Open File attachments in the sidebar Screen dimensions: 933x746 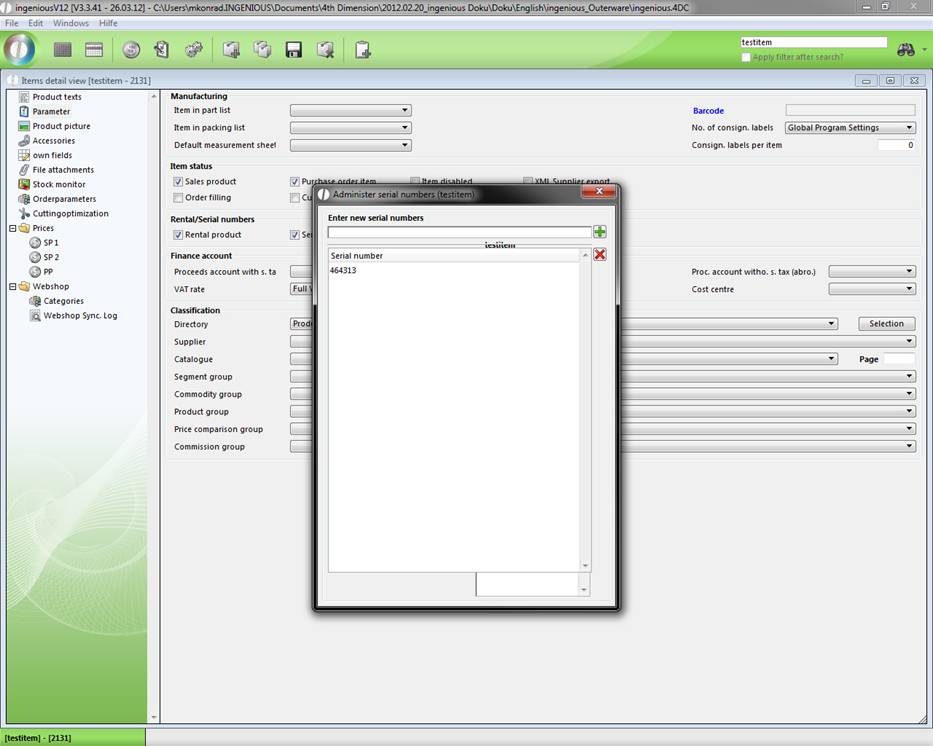(x=63, y=170)
